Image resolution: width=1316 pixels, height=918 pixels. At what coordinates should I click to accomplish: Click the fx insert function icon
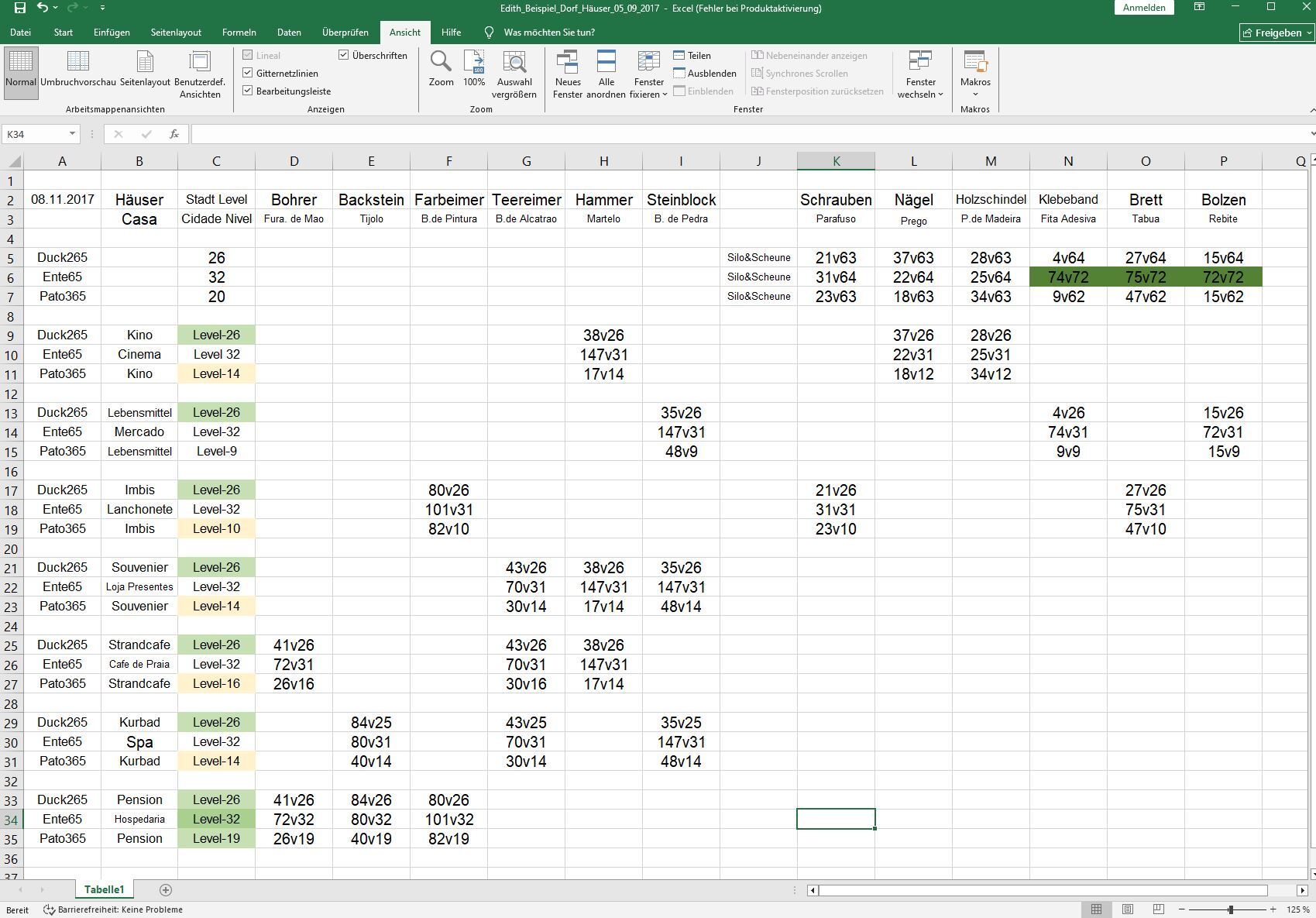[x=174, y=134]
